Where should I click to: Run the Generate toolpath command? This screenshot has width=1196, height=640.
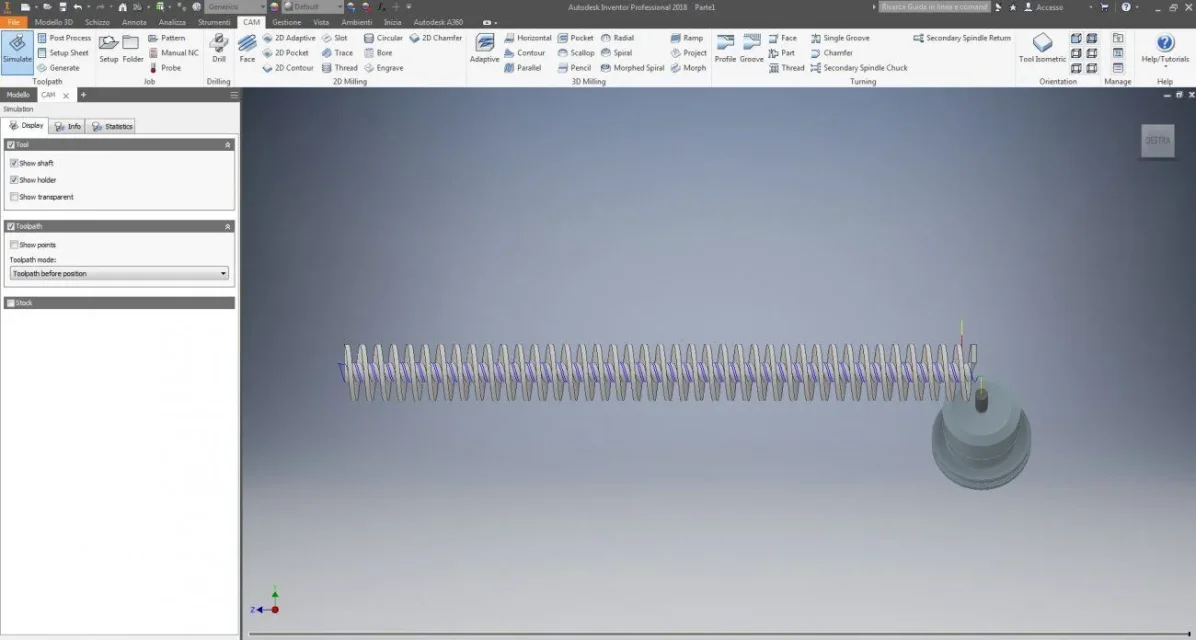[x=58, y=68]
